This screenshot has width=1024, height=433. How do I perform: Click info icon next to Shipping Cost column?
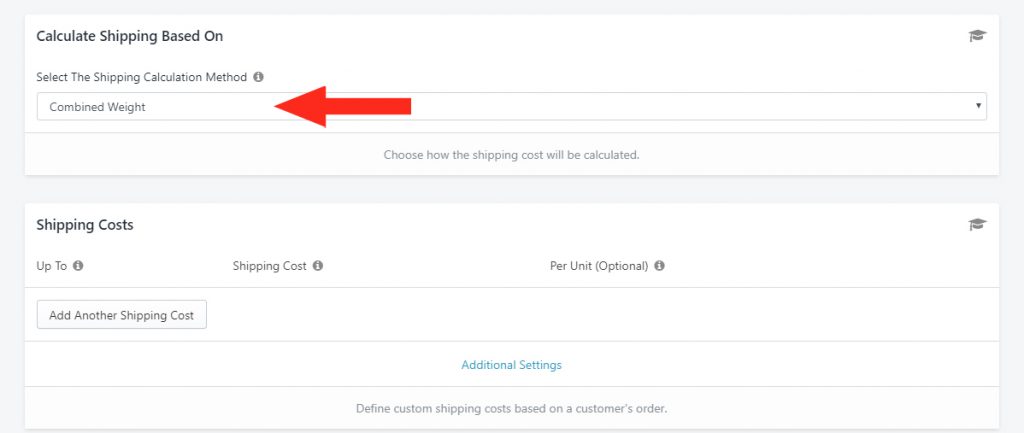[x=318, y=266]
